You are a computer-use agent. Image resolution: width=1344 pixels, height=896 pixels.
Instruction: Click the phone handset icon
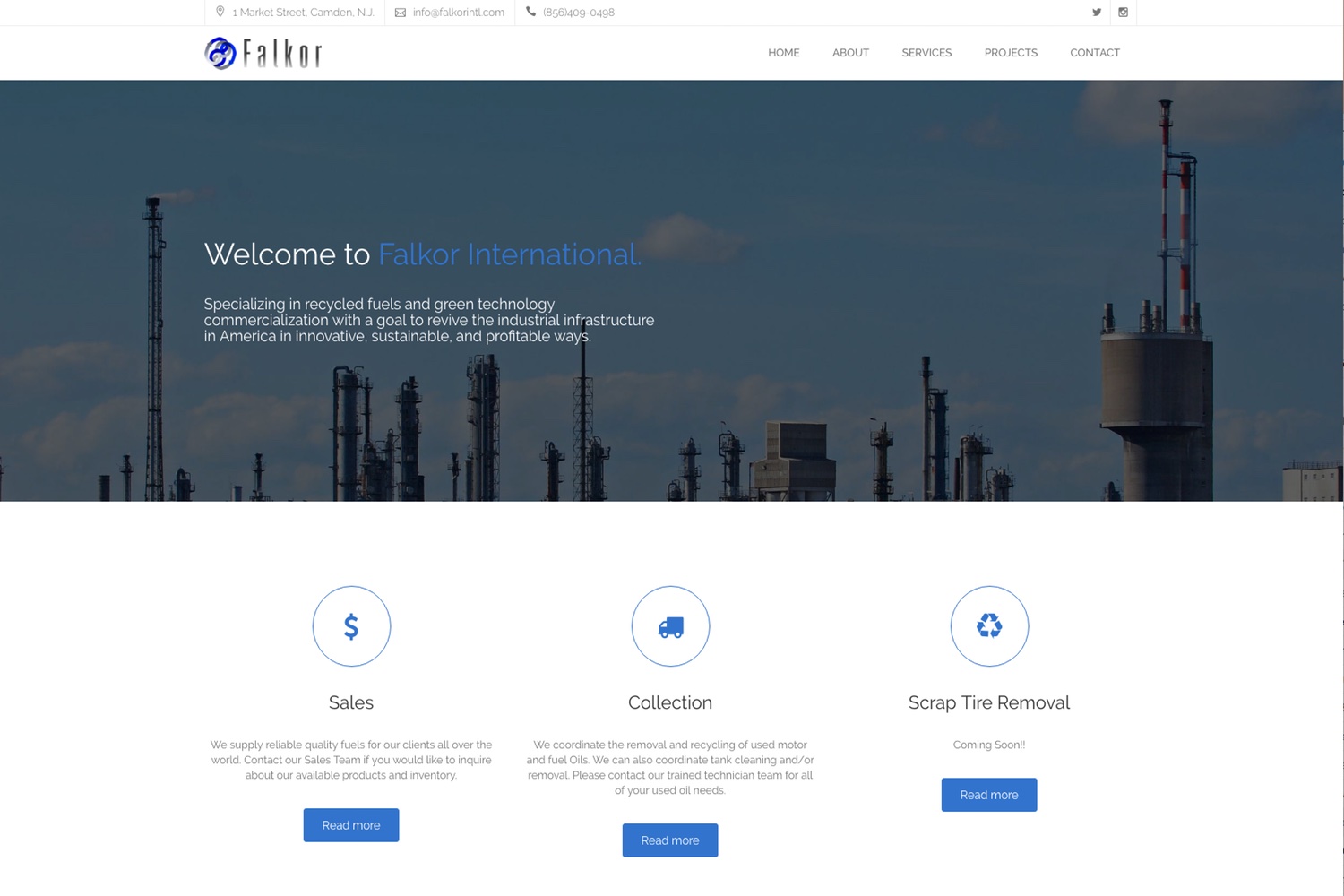coord(530,13)
